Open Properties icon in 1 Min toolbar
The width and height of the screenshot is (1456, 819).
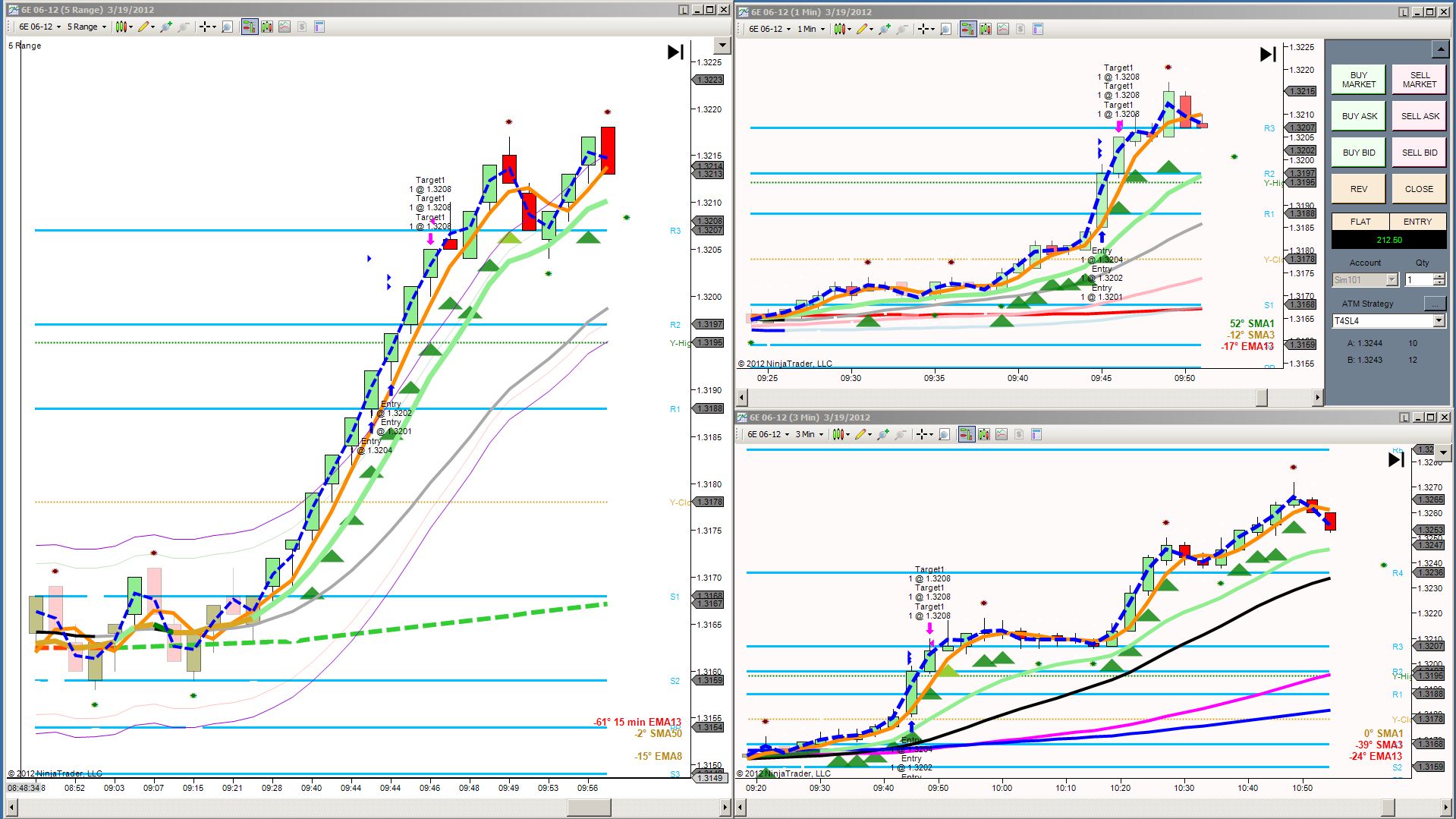(x=1038, y=29)
